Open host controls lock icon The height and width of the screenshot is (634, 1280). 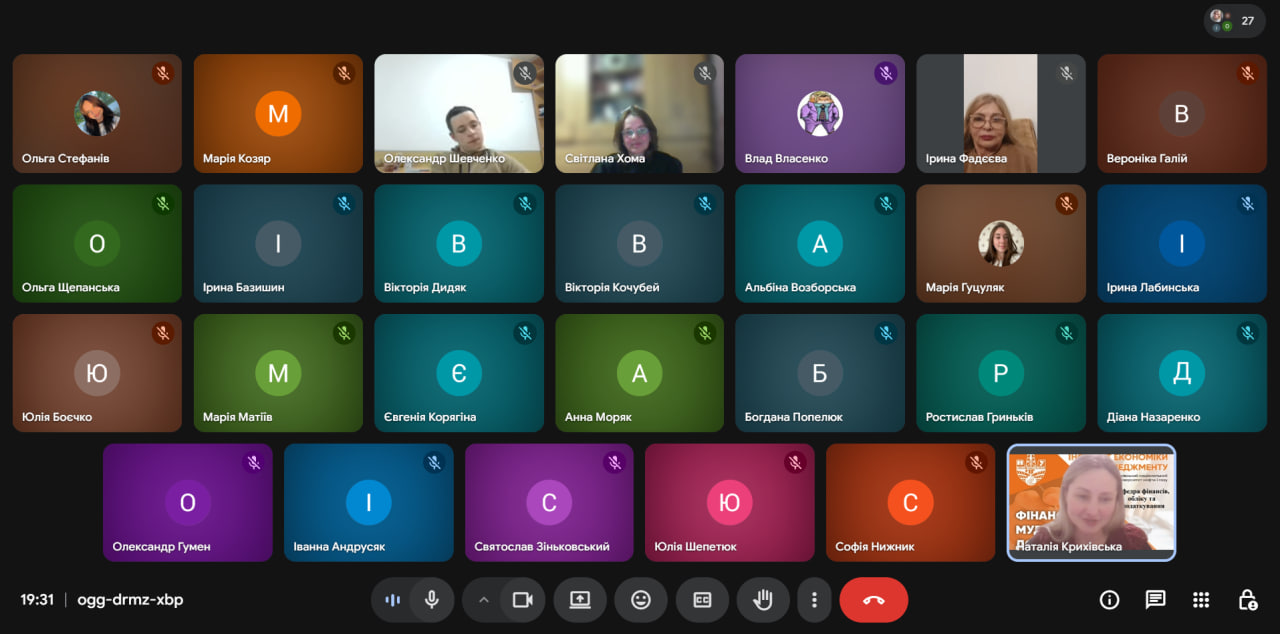click(x=1247, y=600)
